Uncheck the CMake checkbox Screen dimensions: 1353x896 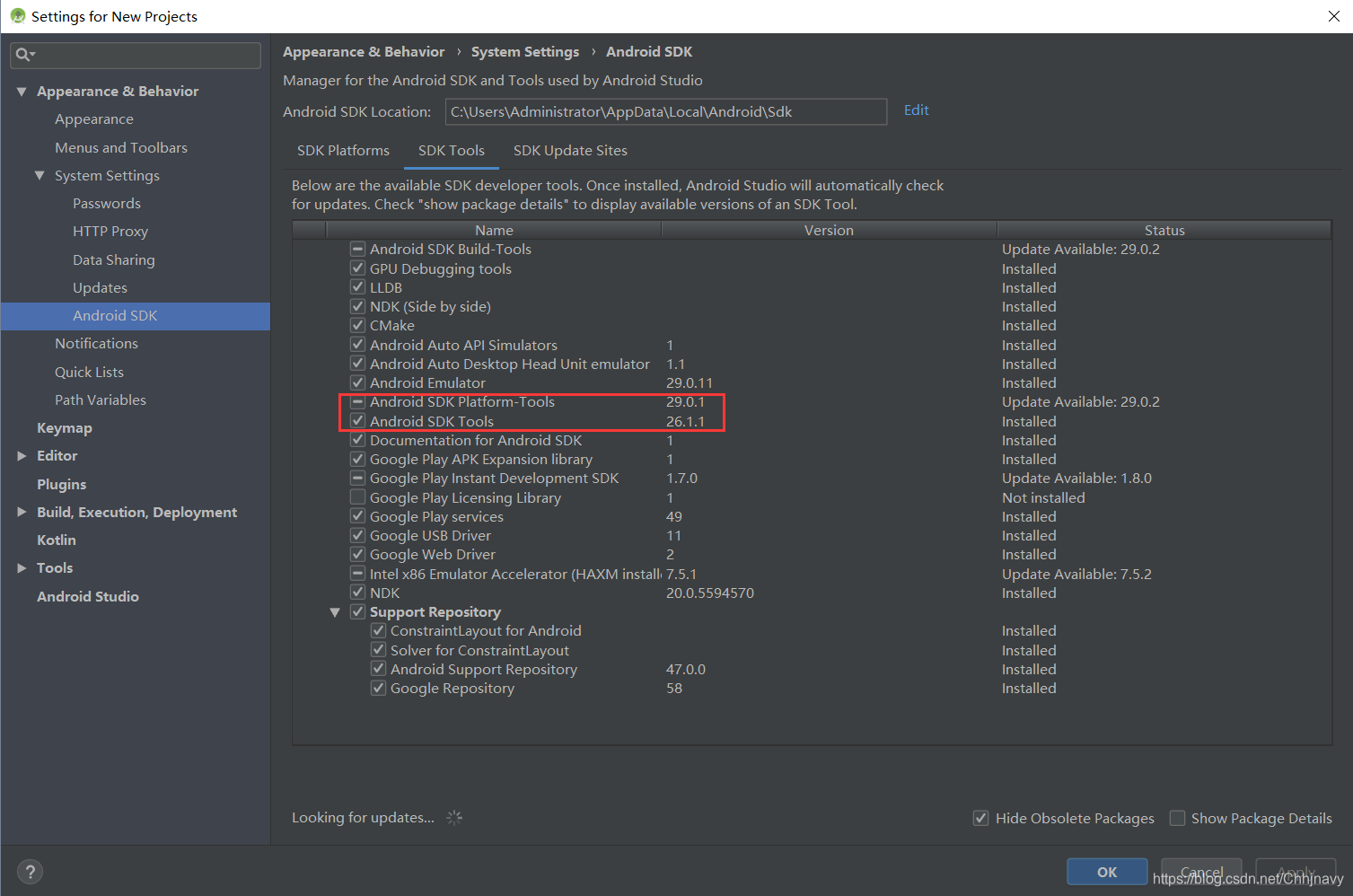tap(357, 325)
